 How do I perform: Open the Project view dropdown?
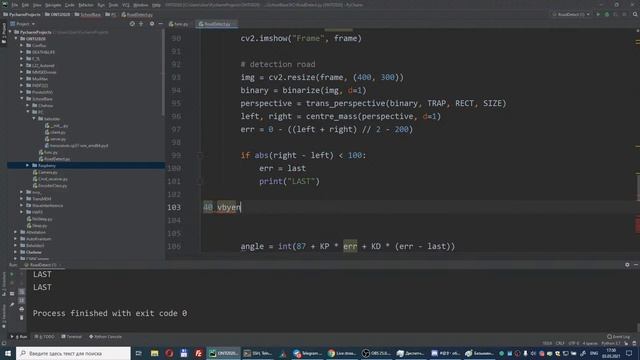pos(22,24)
